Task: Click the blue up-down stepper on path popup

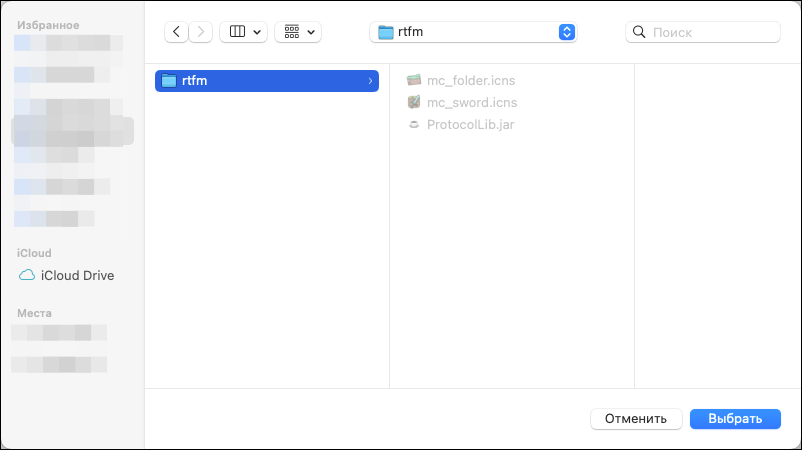Action: [x=567, y=32]
